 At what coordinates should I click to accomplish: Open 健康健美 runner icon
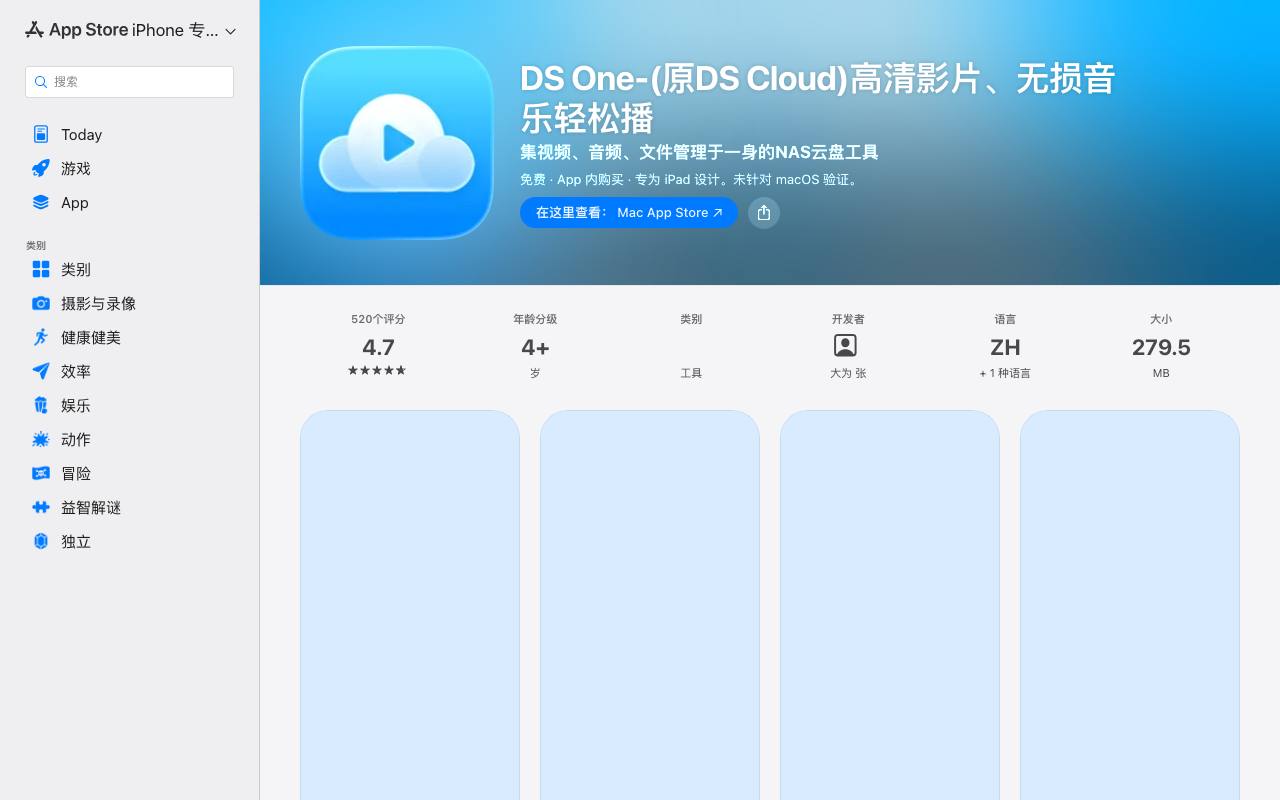point(41,337)
